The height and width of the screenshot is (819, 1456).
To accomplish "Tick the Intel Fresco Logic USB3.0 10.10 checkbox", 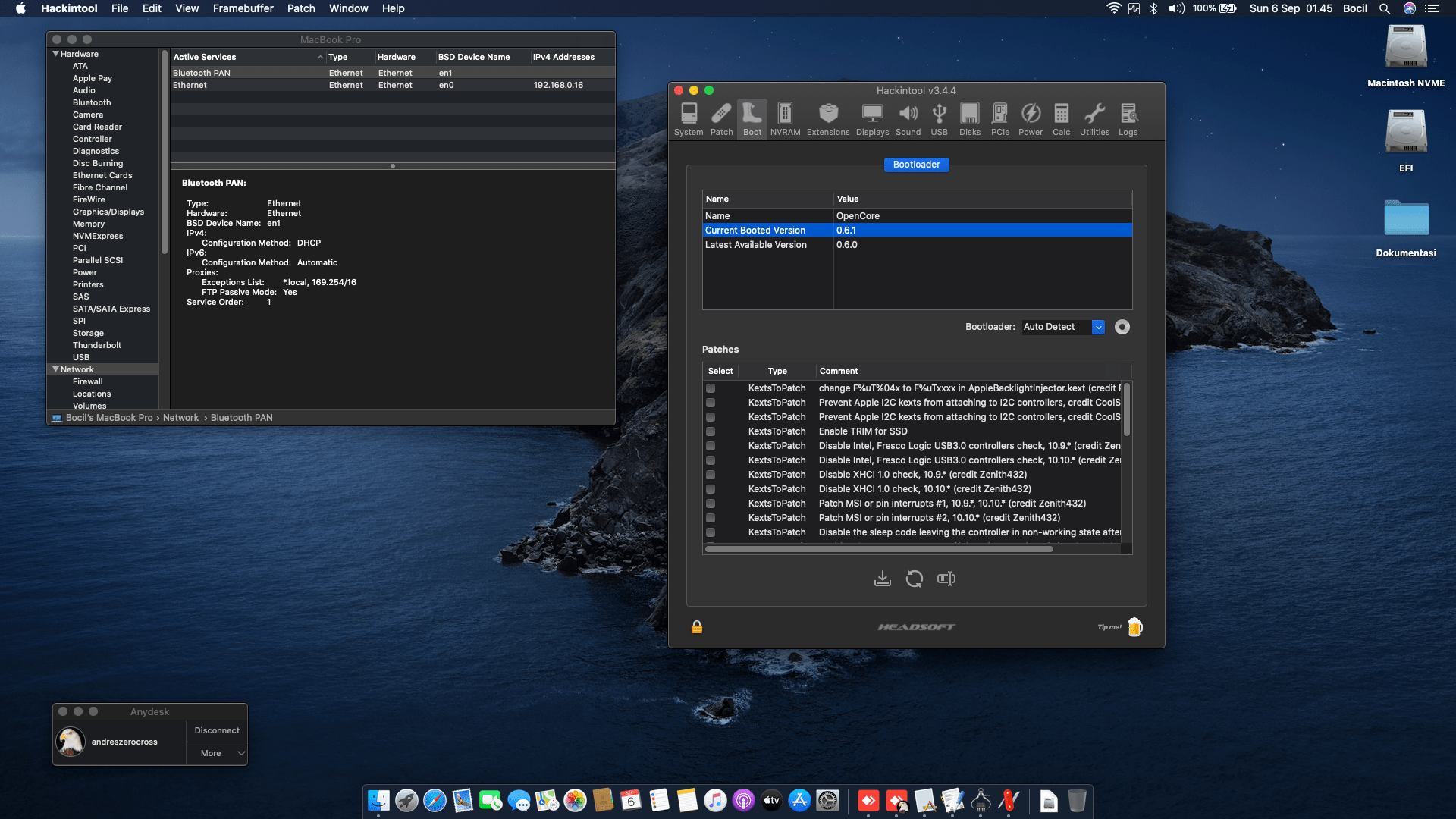I will pos(711,460).
